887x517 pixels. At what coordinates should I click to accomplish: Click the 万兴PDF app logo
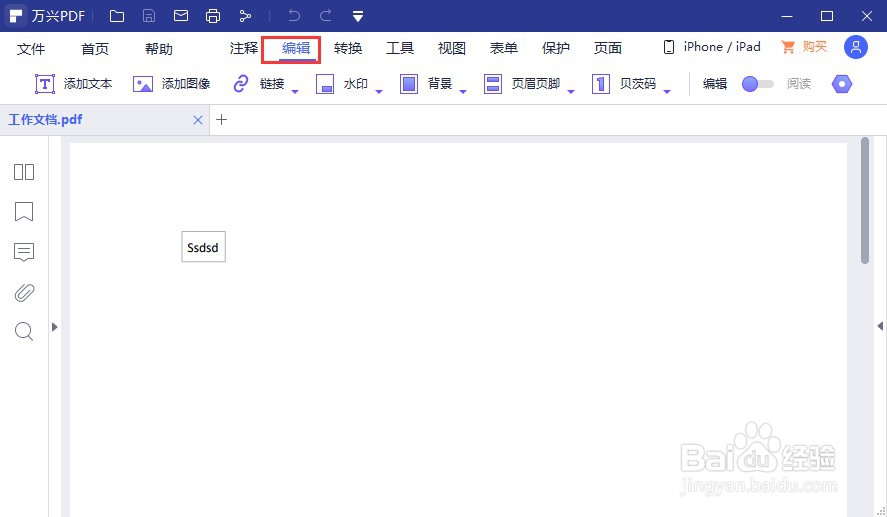coord(16,16)
